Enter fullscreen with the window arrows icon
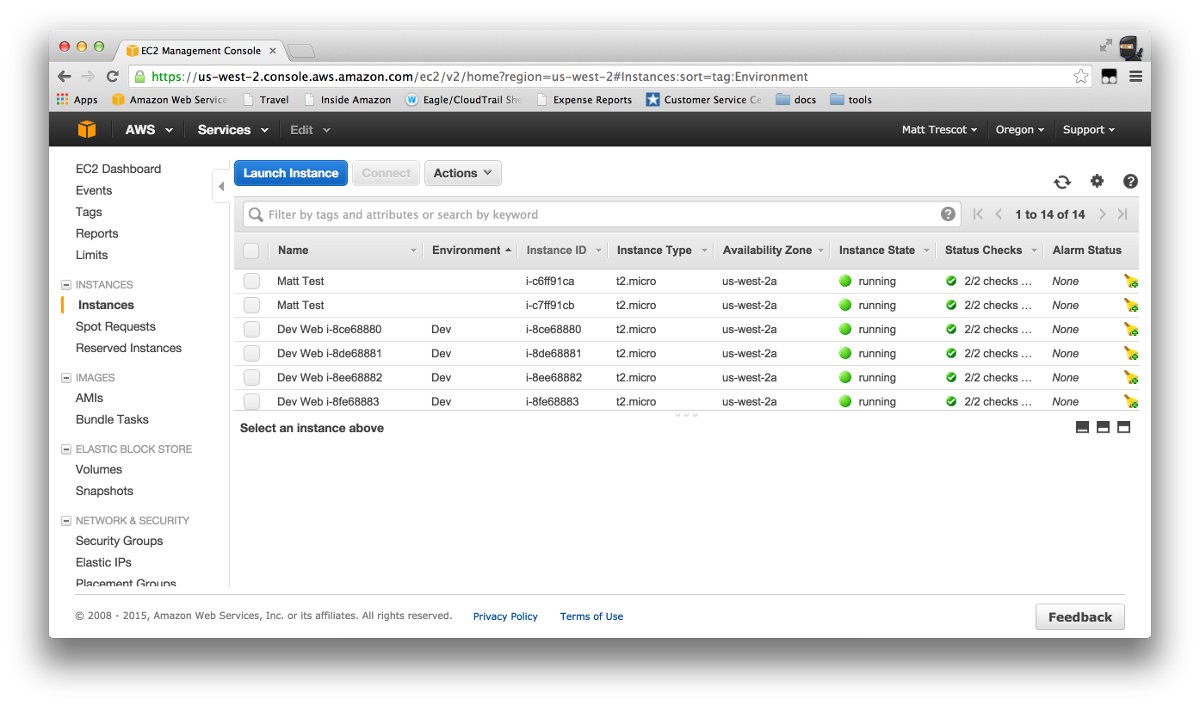Viewport: 1200px width, 706px height. pyautogui.click(x=1105, y=46)
